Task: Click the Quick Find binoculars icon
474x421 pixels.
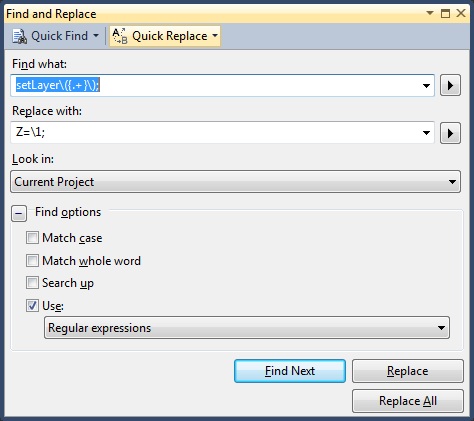Action: [x=20, y=36]
